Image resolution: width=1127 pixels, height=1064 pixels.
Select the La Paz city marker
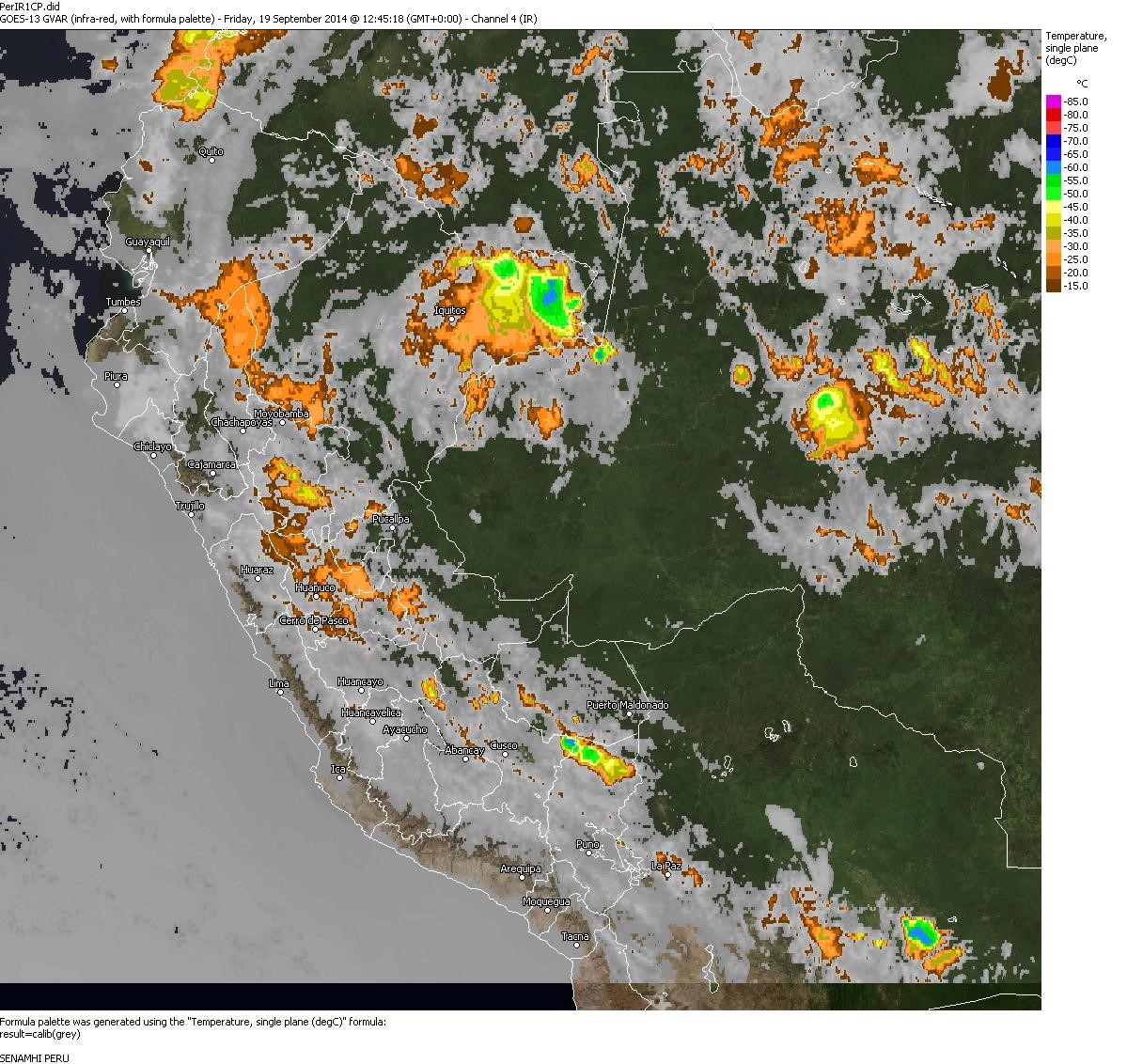coord(667,874)
